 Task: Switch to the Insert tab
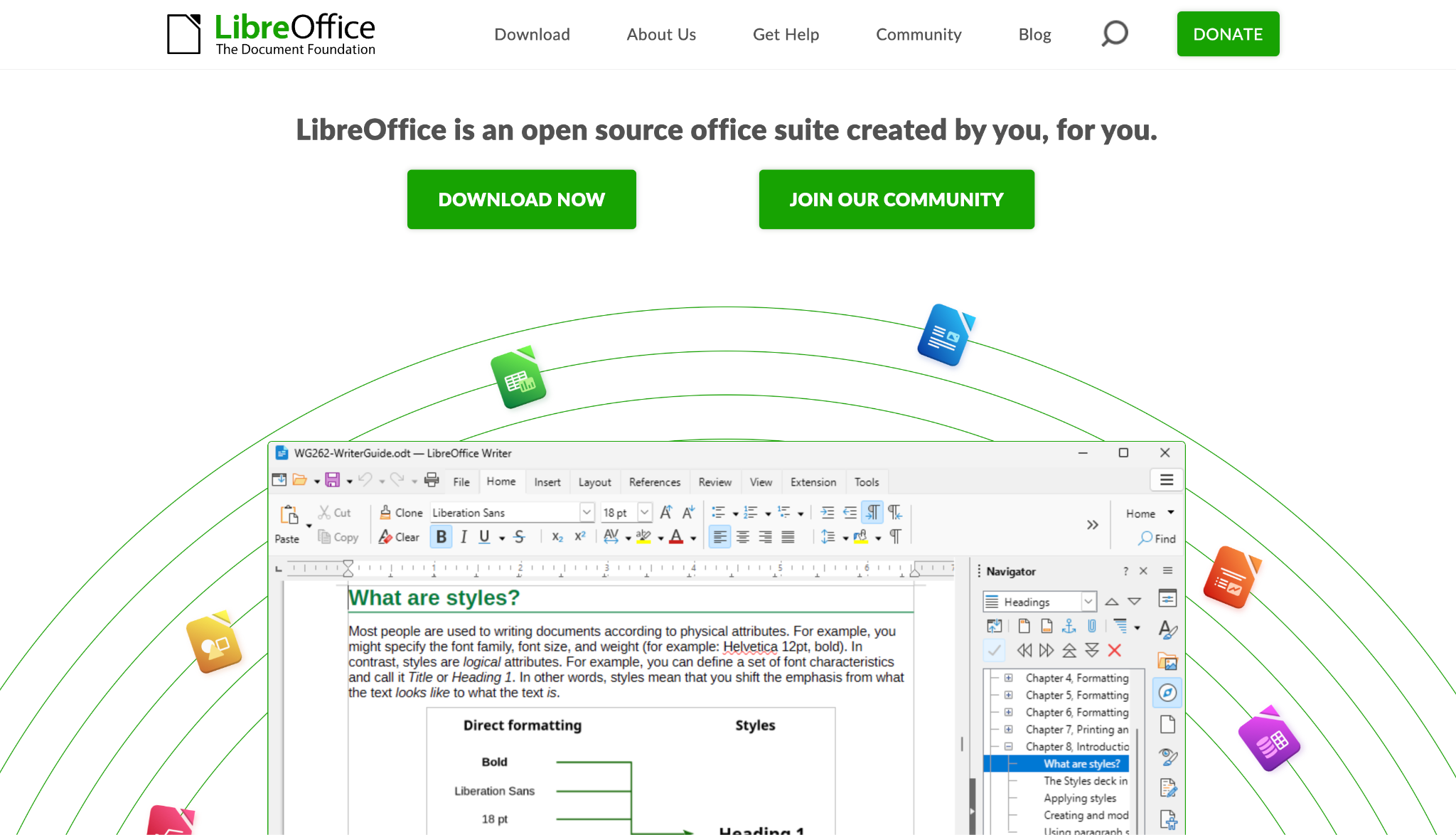(x=547, y=482)
